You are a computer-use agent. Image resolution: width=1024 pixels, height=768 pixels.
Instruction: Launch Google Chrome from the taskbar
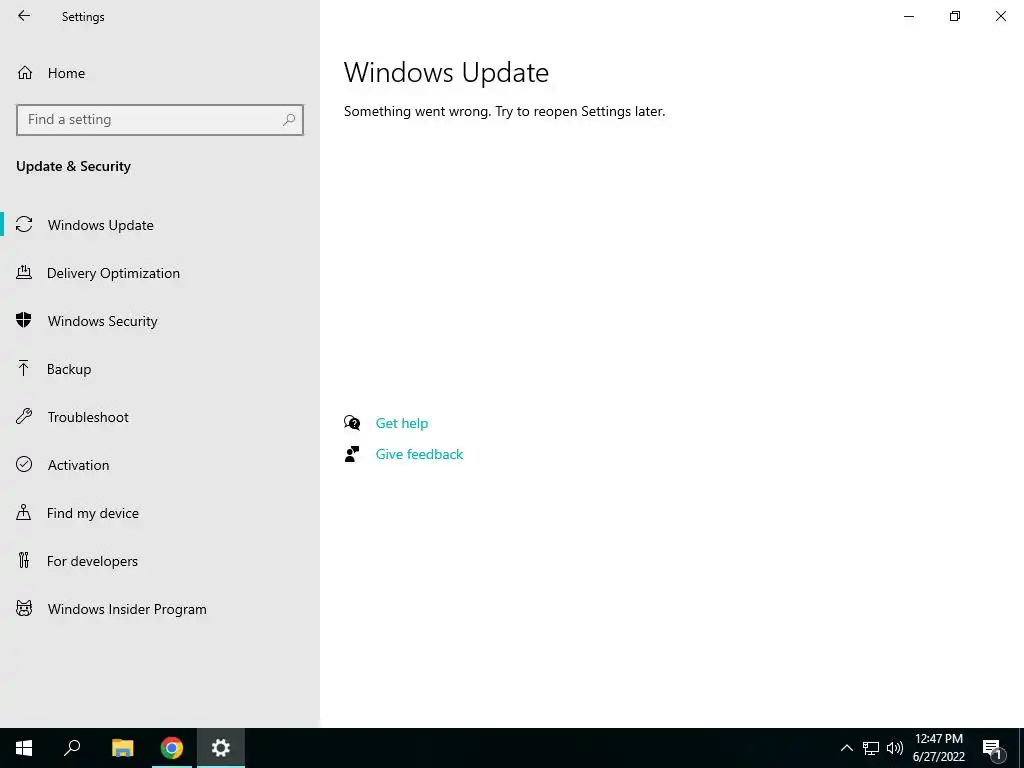pos(172,748)
